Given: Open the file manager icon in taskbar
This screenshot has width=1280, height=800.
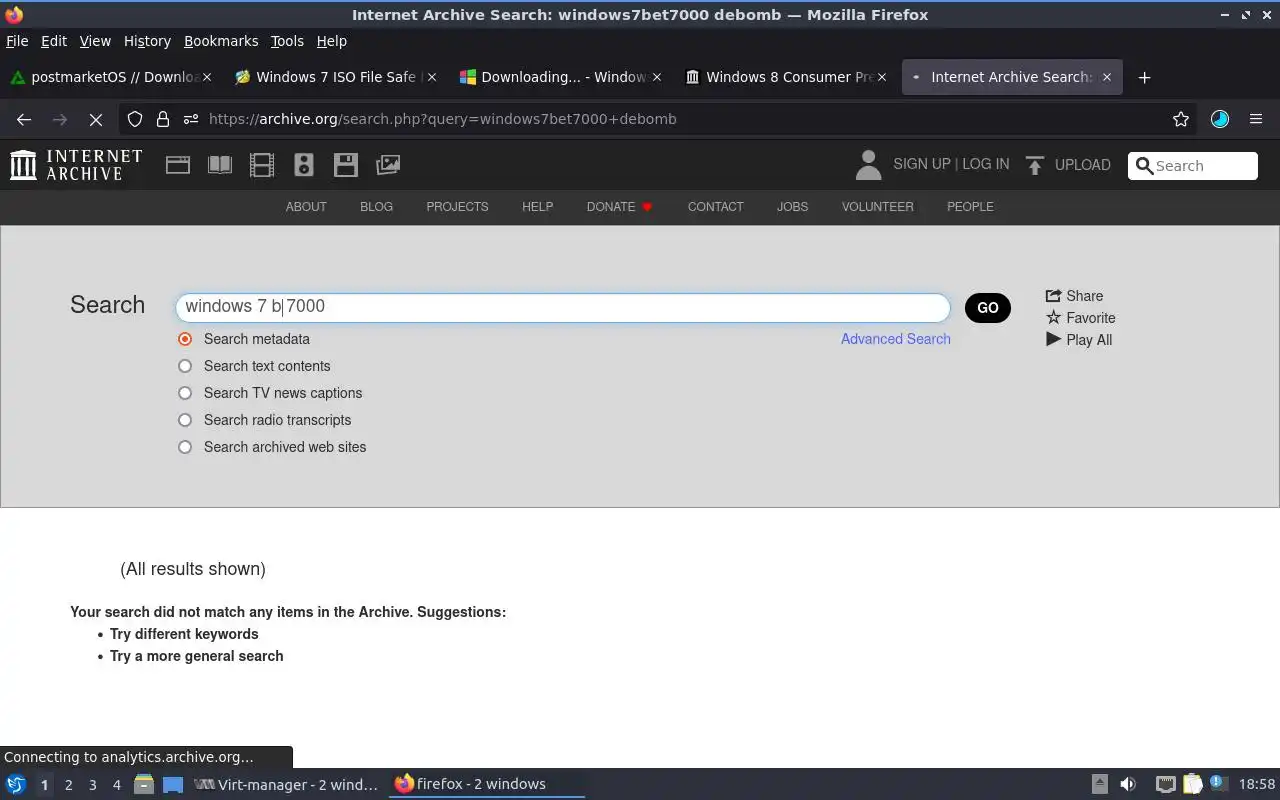Looking at the screenshot, I should [x=144, y=784].
